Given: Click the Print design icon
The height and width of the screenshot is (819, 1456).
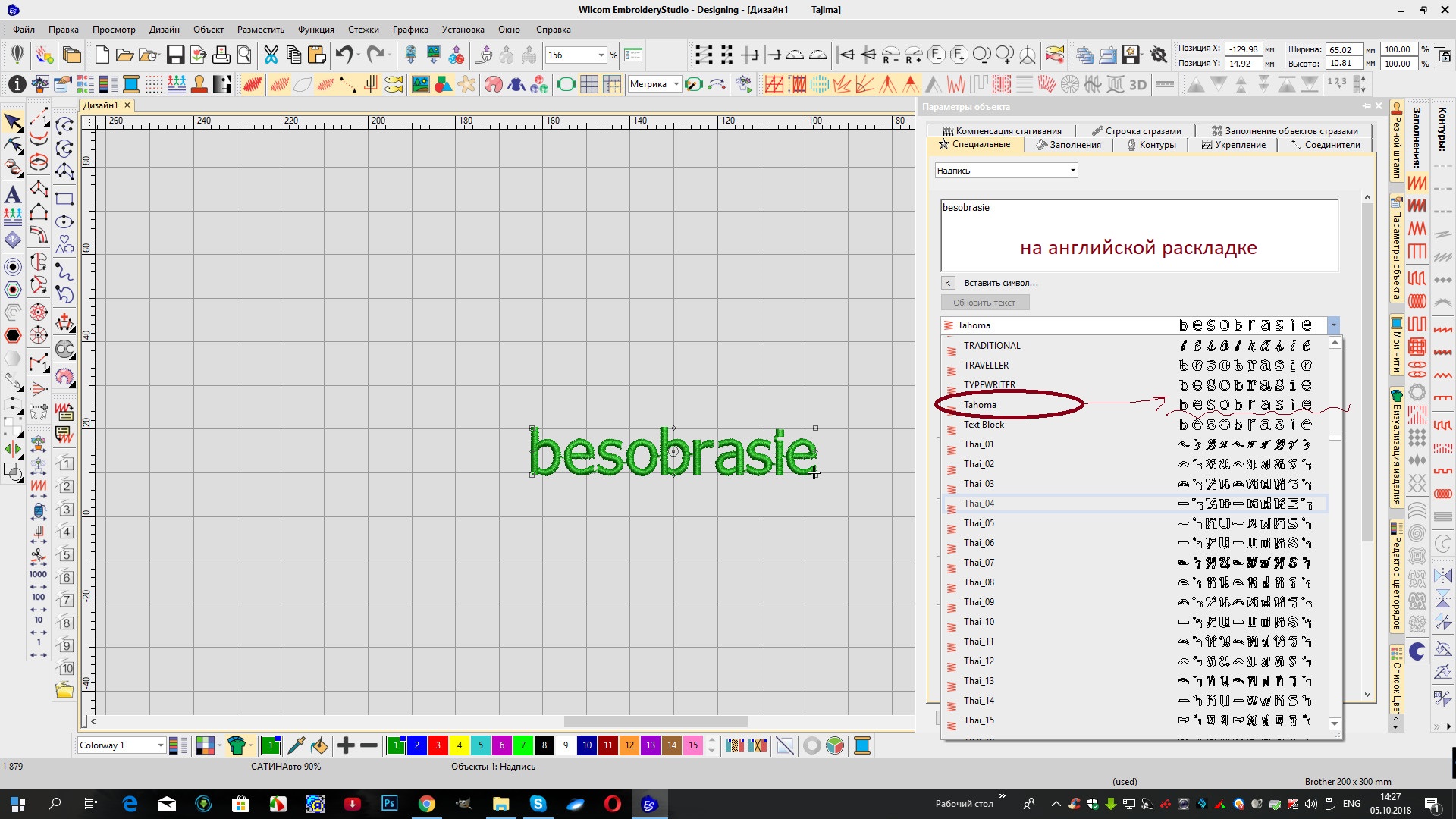Looking at the screenshot, I should tap(221, 55).
